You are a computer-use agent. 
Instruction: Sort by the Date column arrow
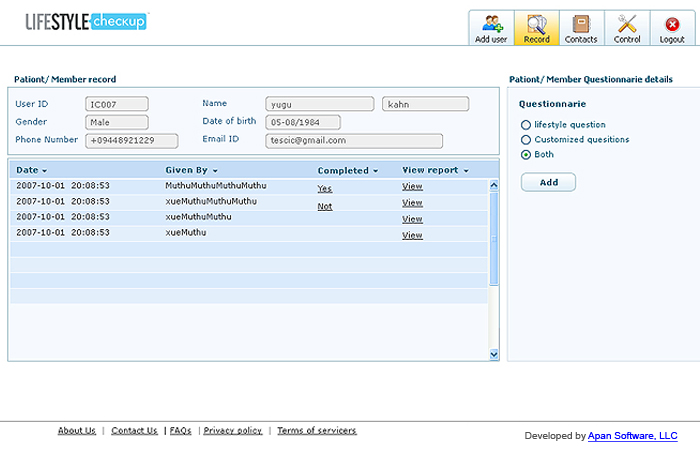coord(44,171)
